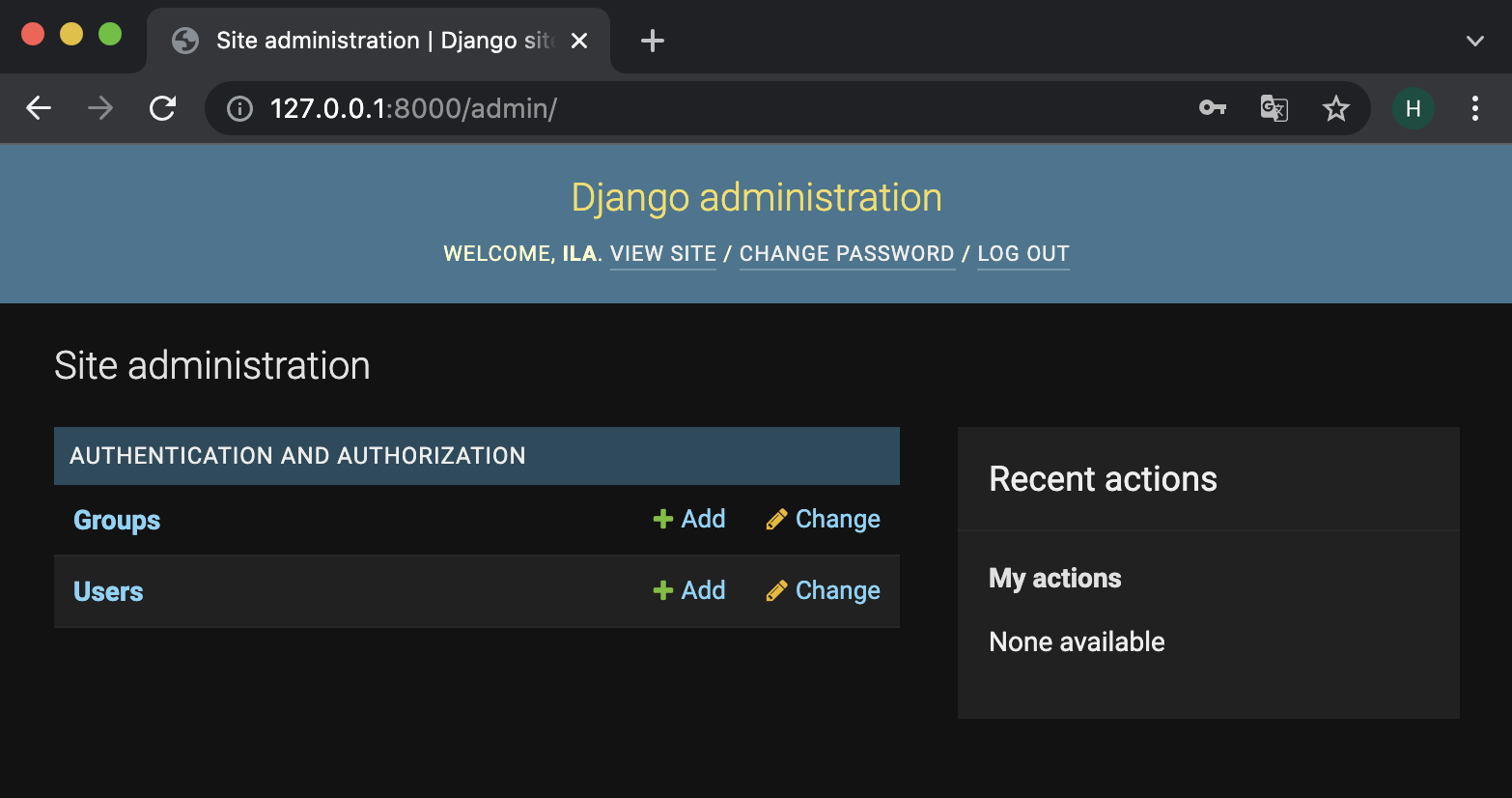Open Authentication and Authorization section header

click(x=297, y=456)
